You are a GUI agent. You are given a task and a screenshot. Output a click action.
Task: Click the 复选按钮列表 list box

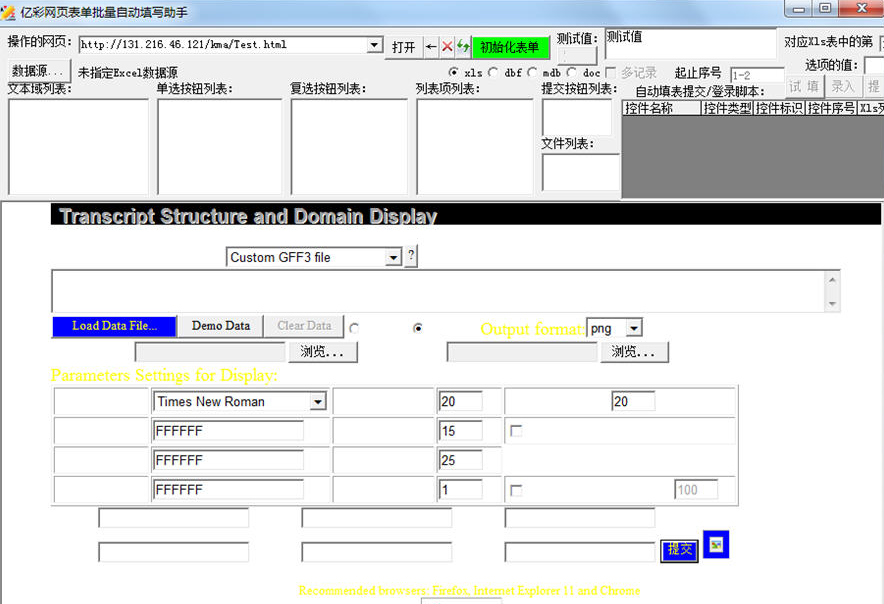click(350, 147)
